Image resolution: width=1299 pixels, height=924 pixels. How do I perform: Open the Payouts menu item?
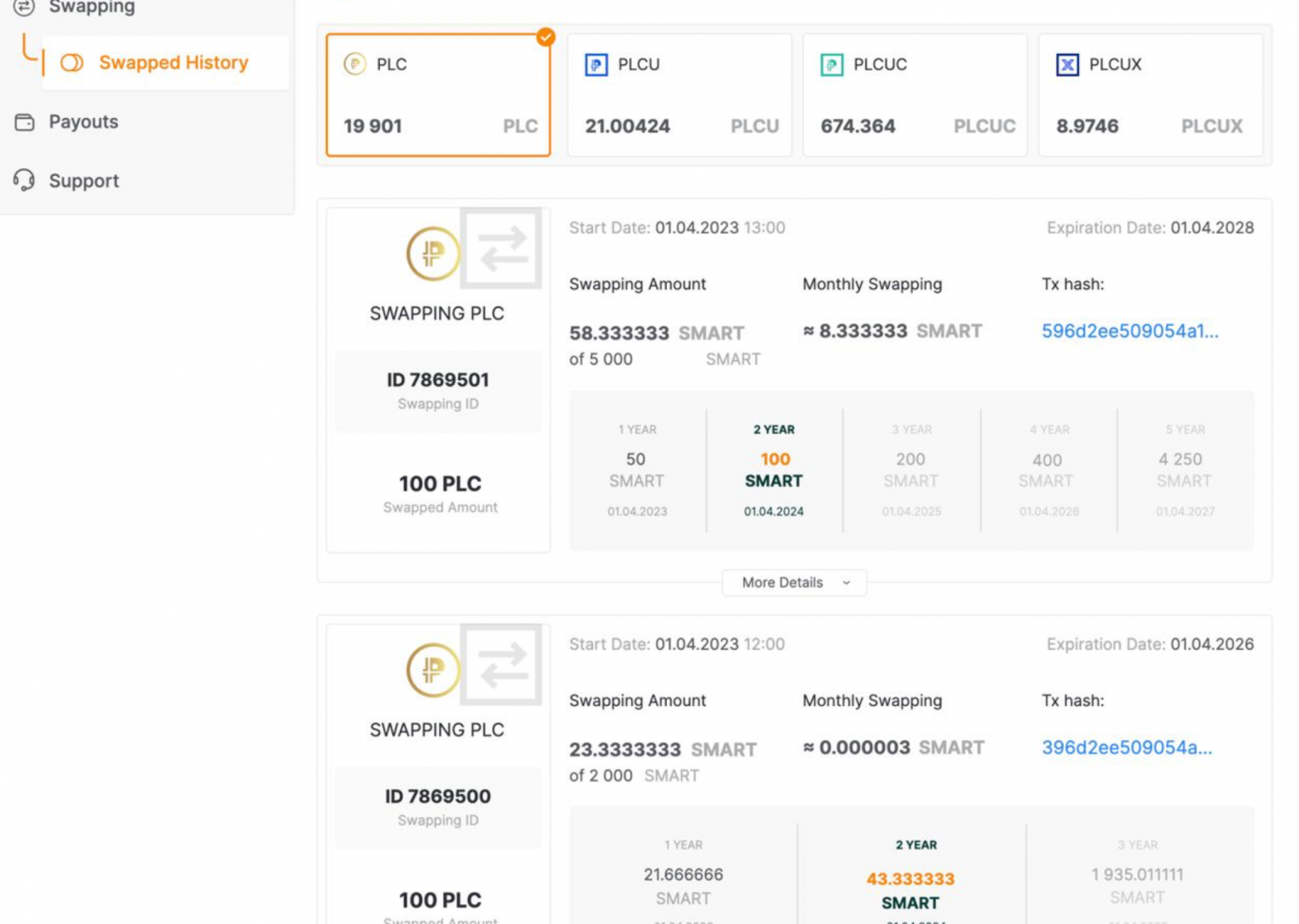tap(83, 122)
